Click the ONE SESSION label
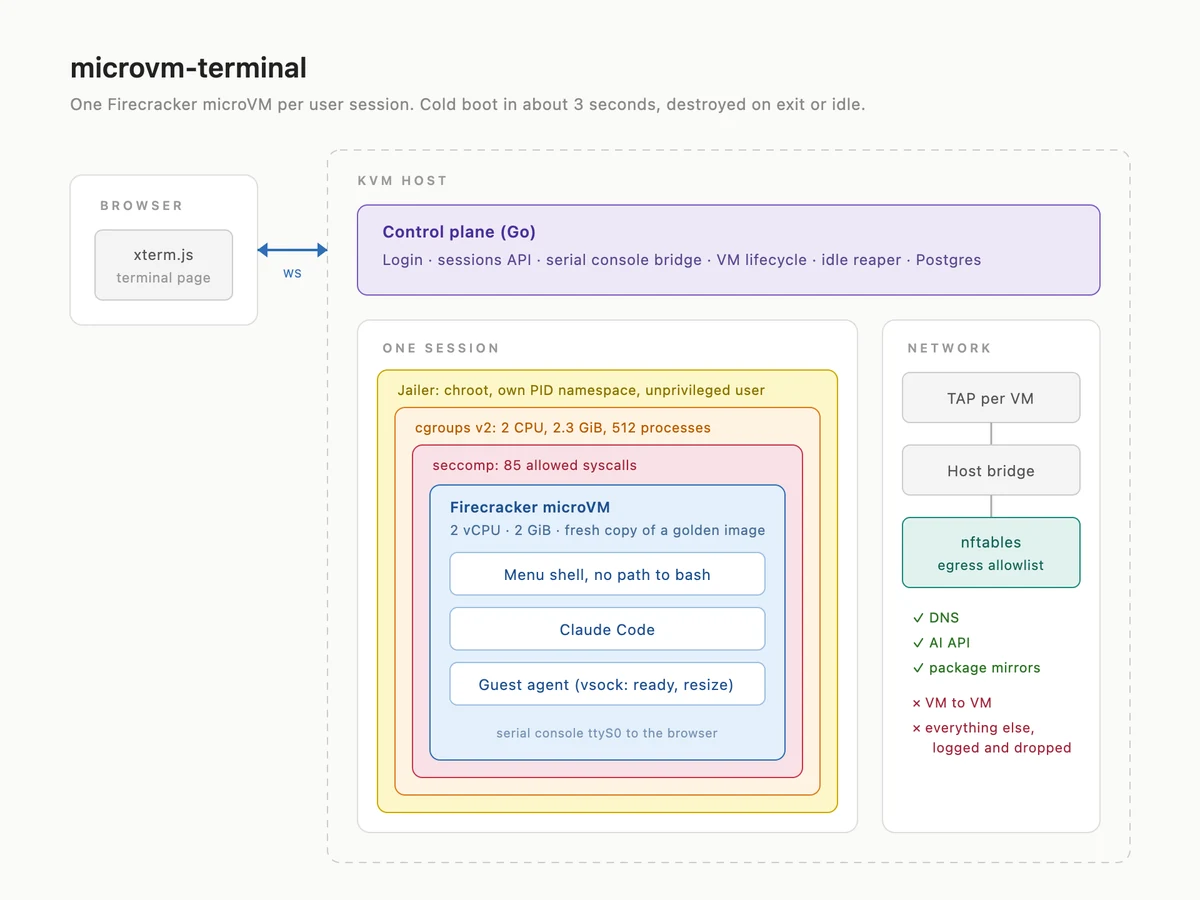Image resolution: width=1200 pixels, height=900 pixels. click(x=441, y=348)
